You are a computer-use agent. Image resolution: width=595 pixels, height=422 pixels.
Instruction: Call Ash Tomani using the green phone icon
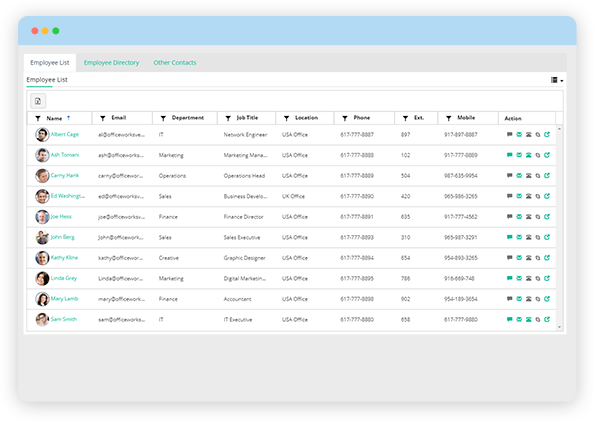(528, 155)
